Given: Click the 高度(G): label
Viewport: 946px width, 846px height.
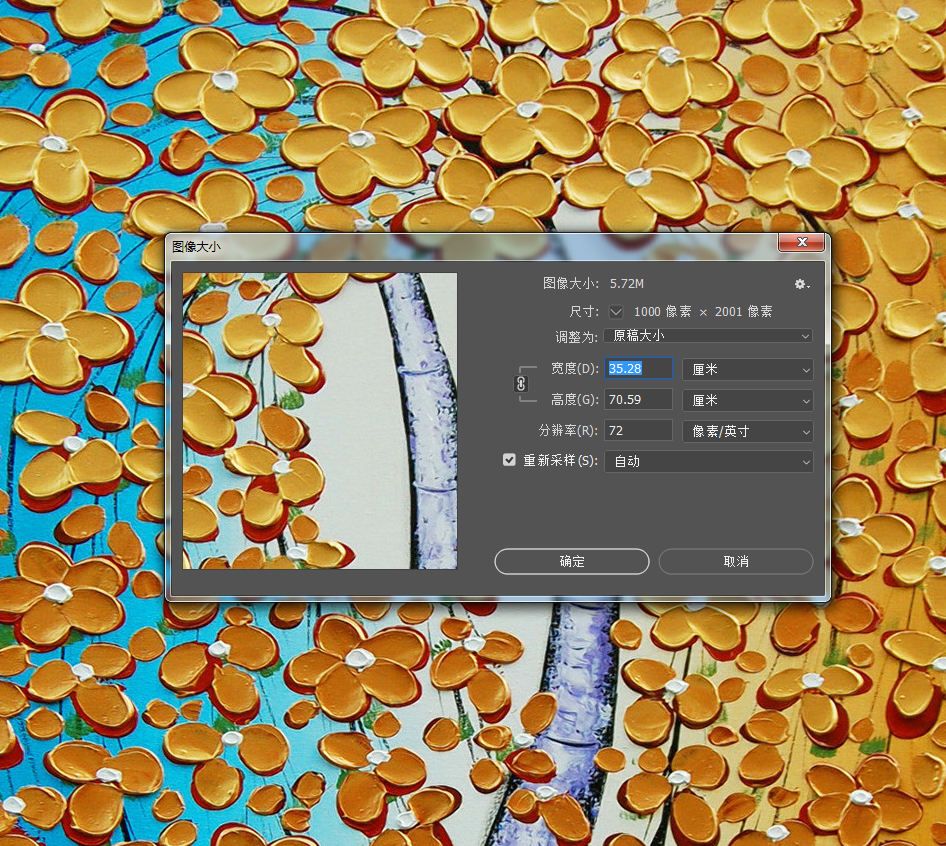Looking at the screenshot, I should 574,399.
